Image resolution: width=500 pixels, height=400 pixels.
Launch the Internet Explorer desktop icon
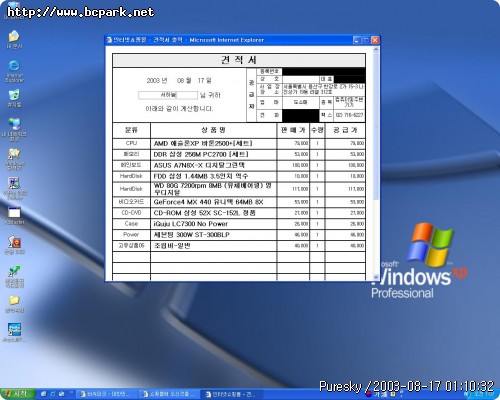click(14, 71)
